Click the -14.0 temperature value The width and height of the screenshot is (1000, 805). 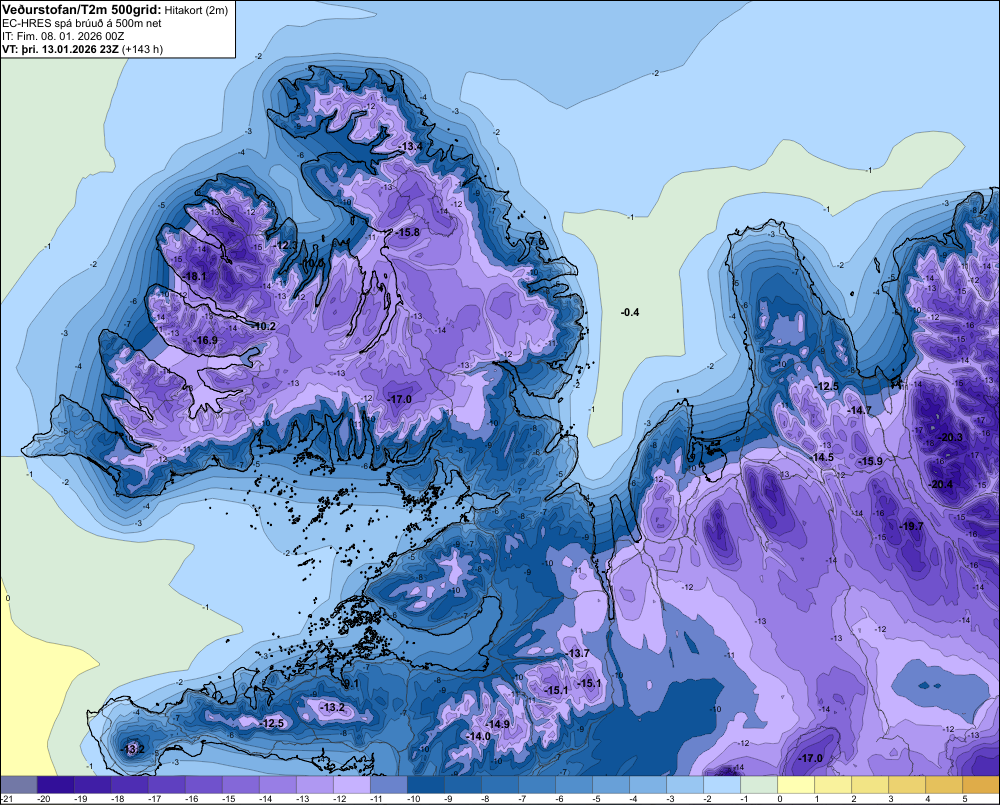[x=478, y=736]
